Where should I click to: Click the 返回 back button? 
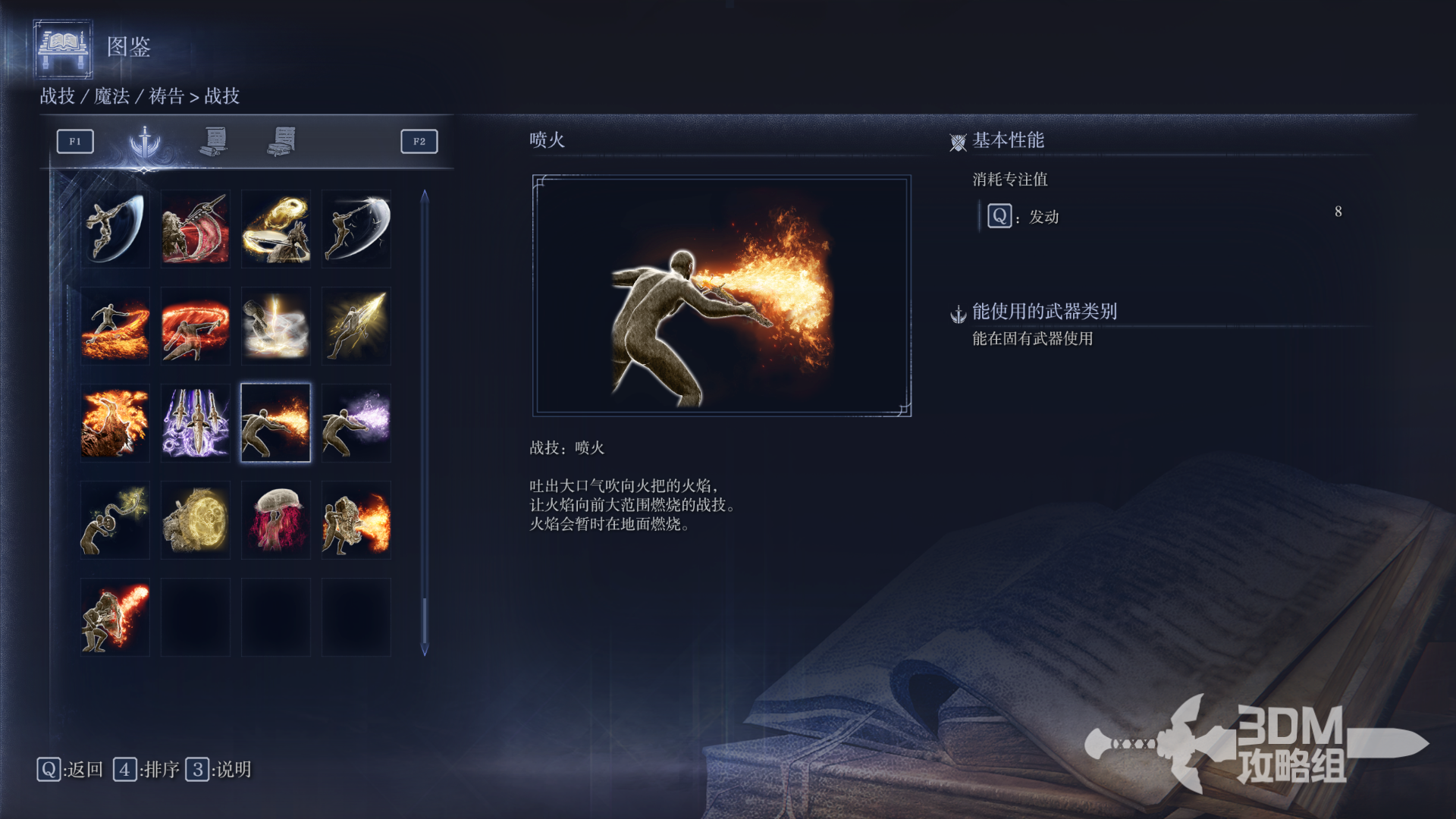[x=70, y=770]
